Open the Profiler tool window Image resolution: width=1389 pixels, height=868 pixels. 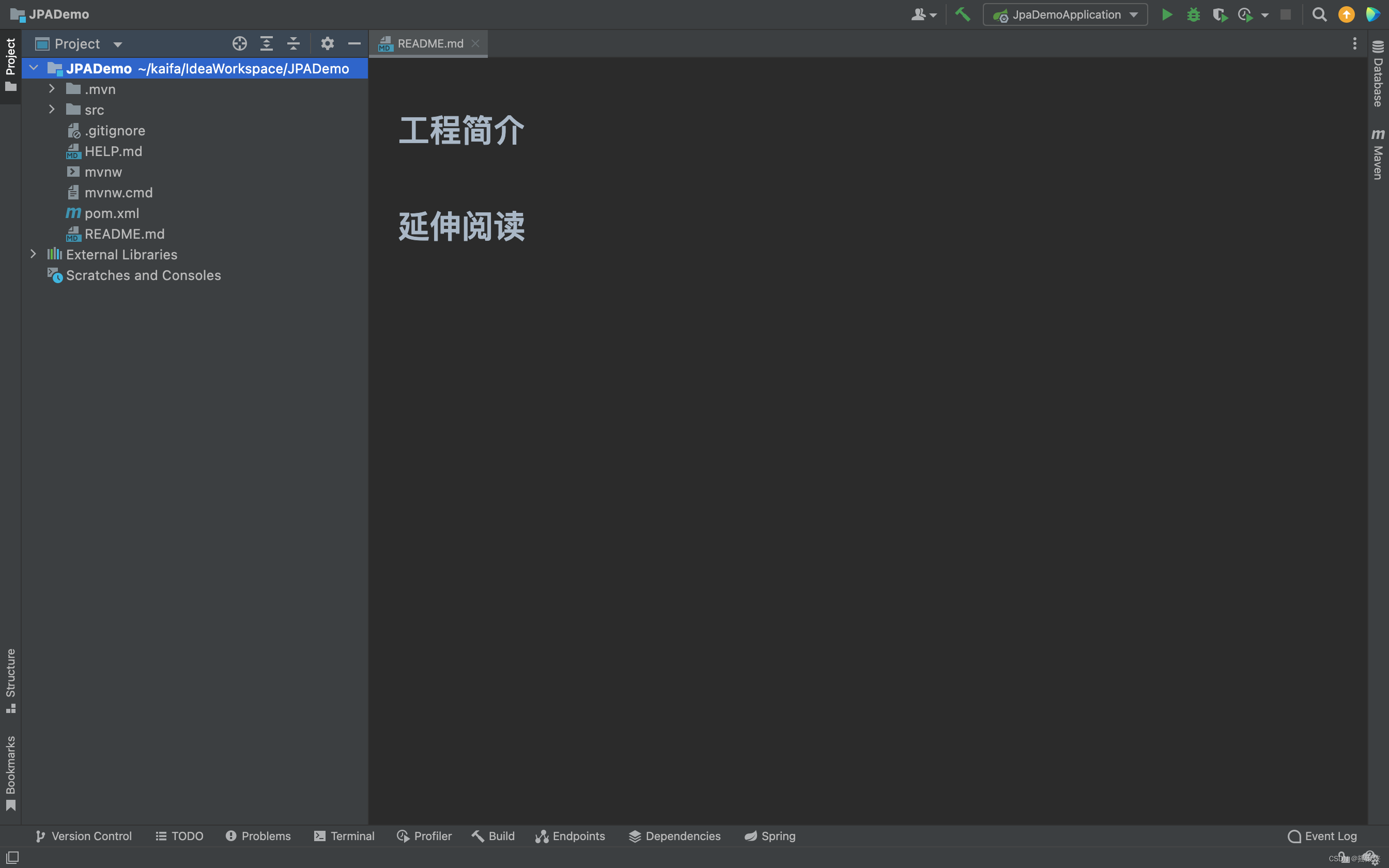424,836
